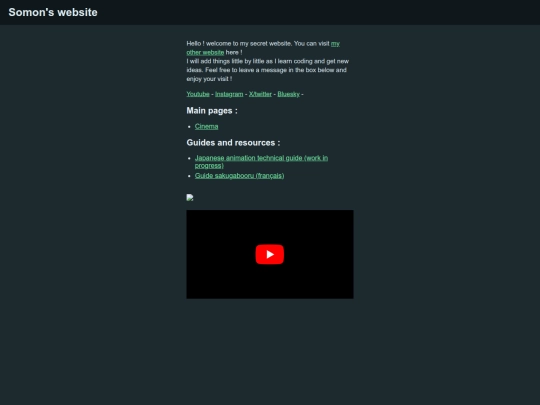Click the broken image icon
This screenshot has width=540, height=405.
(x=190, y=197)
